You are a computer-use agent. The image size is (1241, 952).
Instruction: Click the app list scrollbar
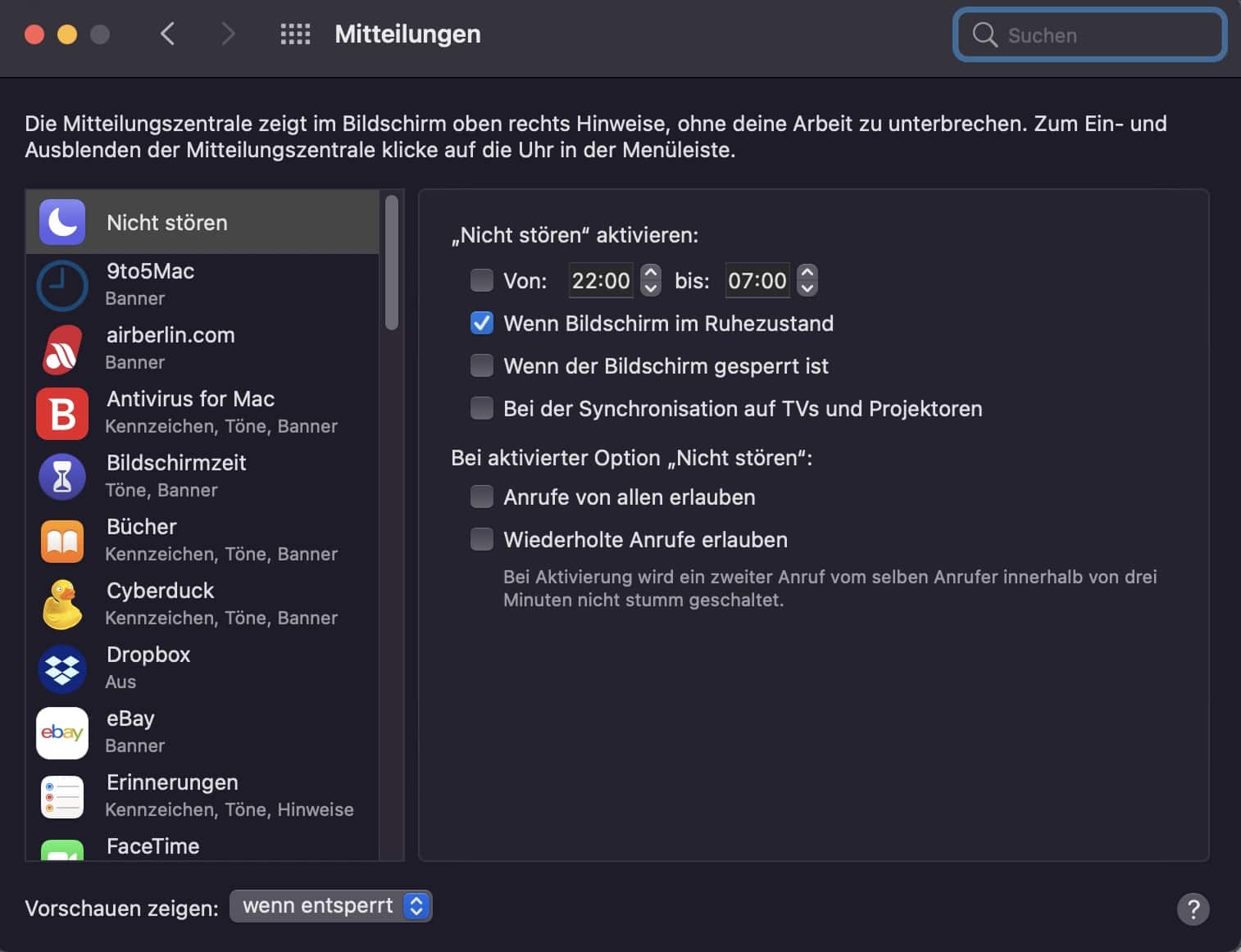click(392, 262)
